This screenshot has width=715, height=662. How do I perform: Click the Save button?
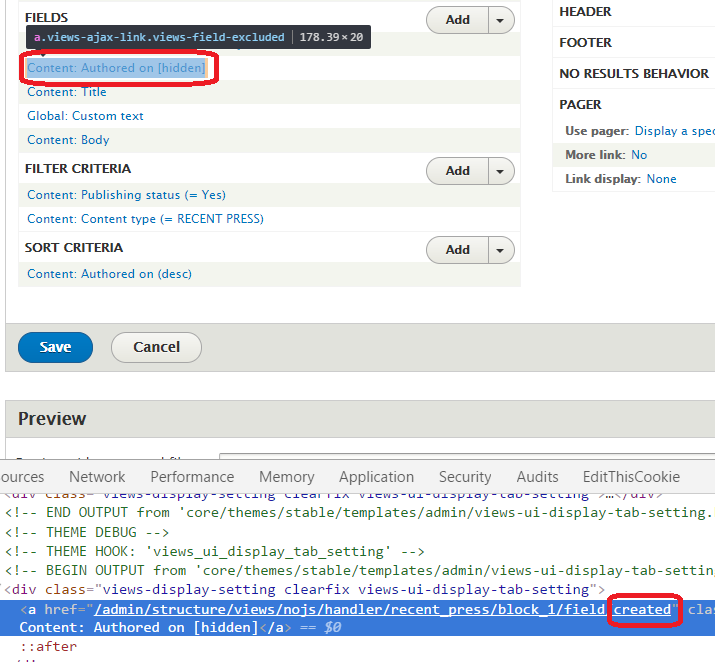pyautogui.click(x=55, y=347)
